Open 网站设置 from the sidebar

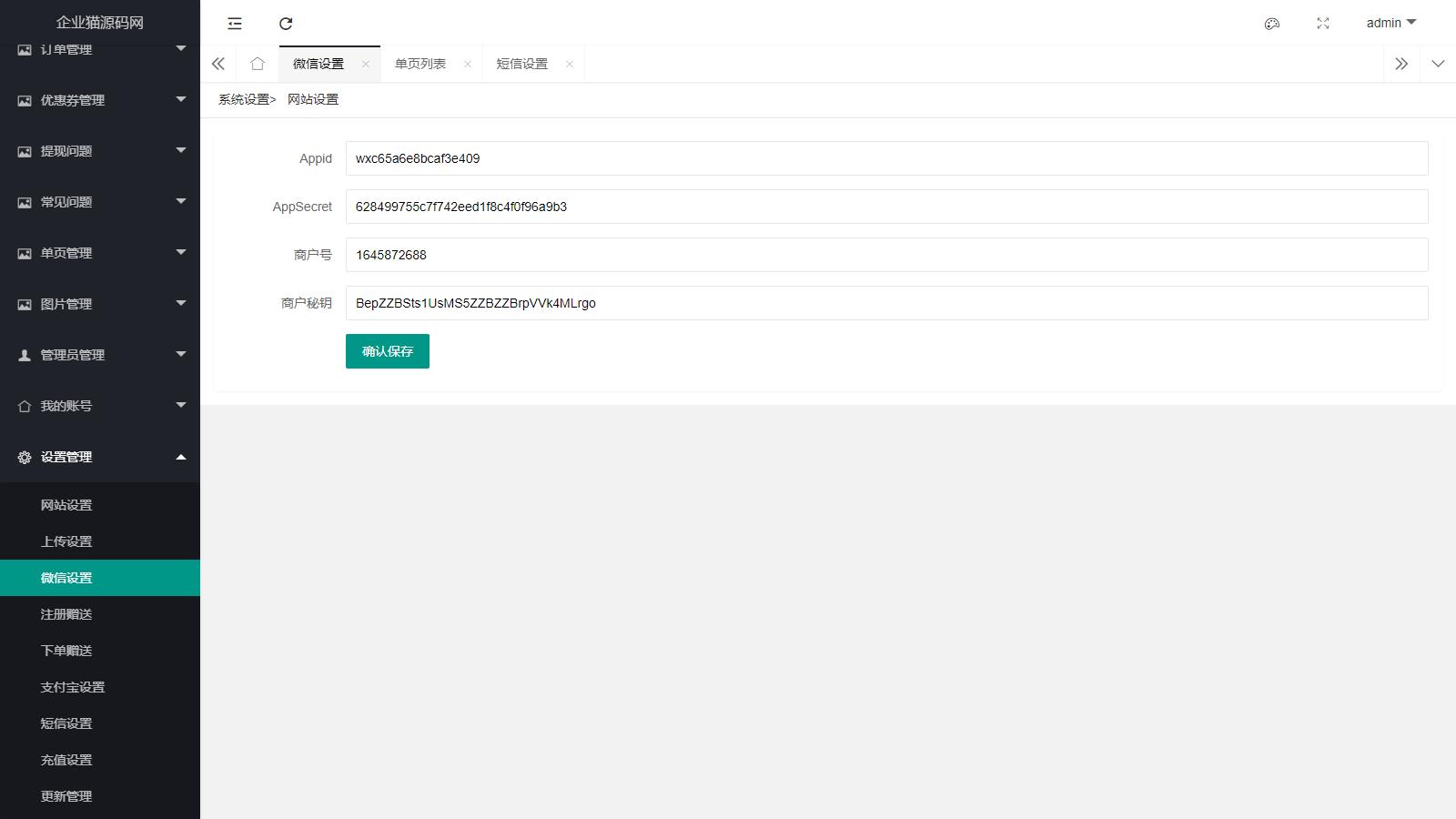pos(66,505)
